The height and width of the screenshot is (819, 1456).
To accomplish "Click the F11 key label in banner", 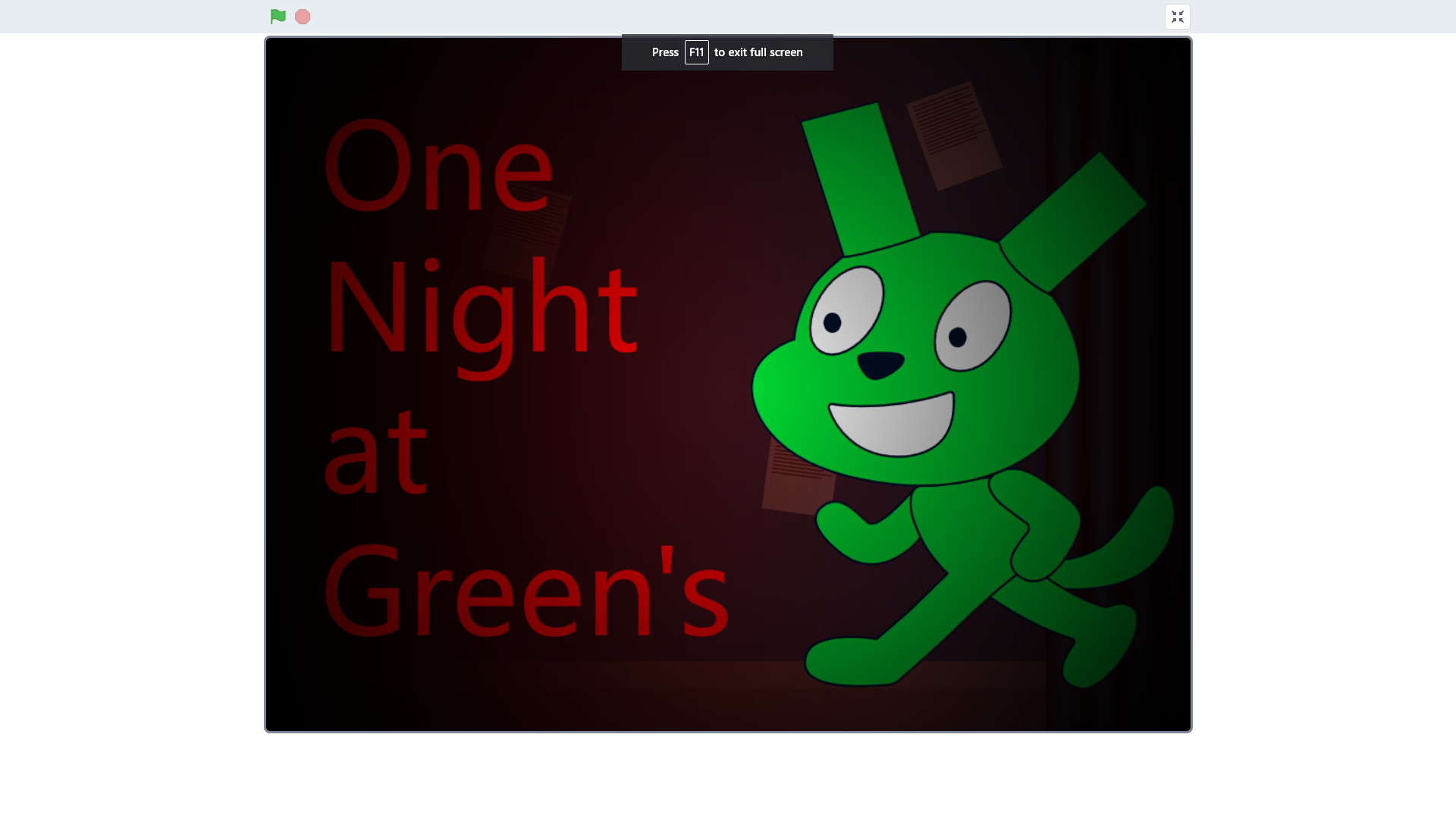I will (696, 52).
